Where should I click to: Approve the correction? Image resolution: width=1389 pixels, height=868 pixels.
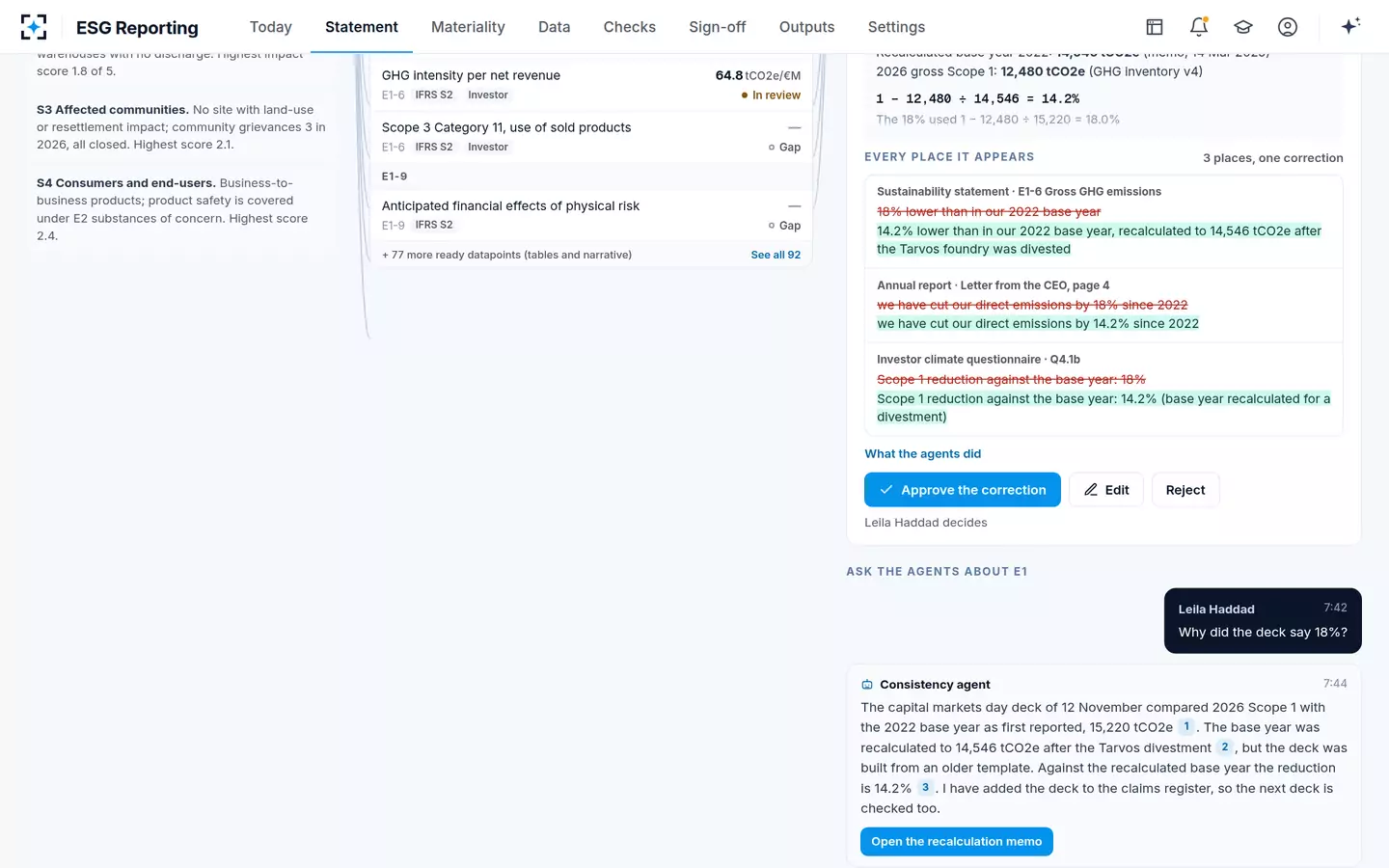(x=963, y=490)
